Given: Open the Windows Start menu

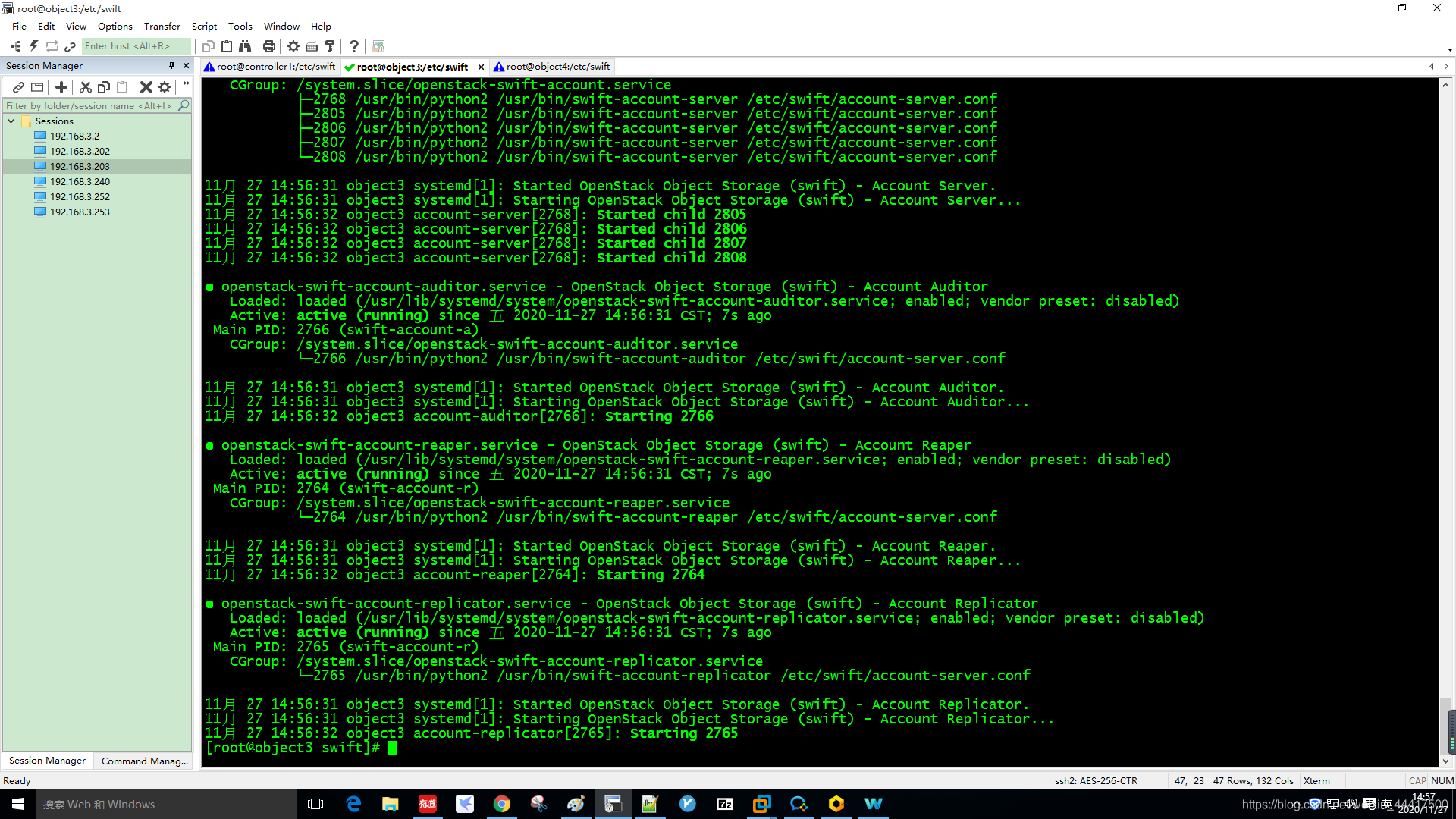Looking at the screenshot, I should tap(18, 804).
